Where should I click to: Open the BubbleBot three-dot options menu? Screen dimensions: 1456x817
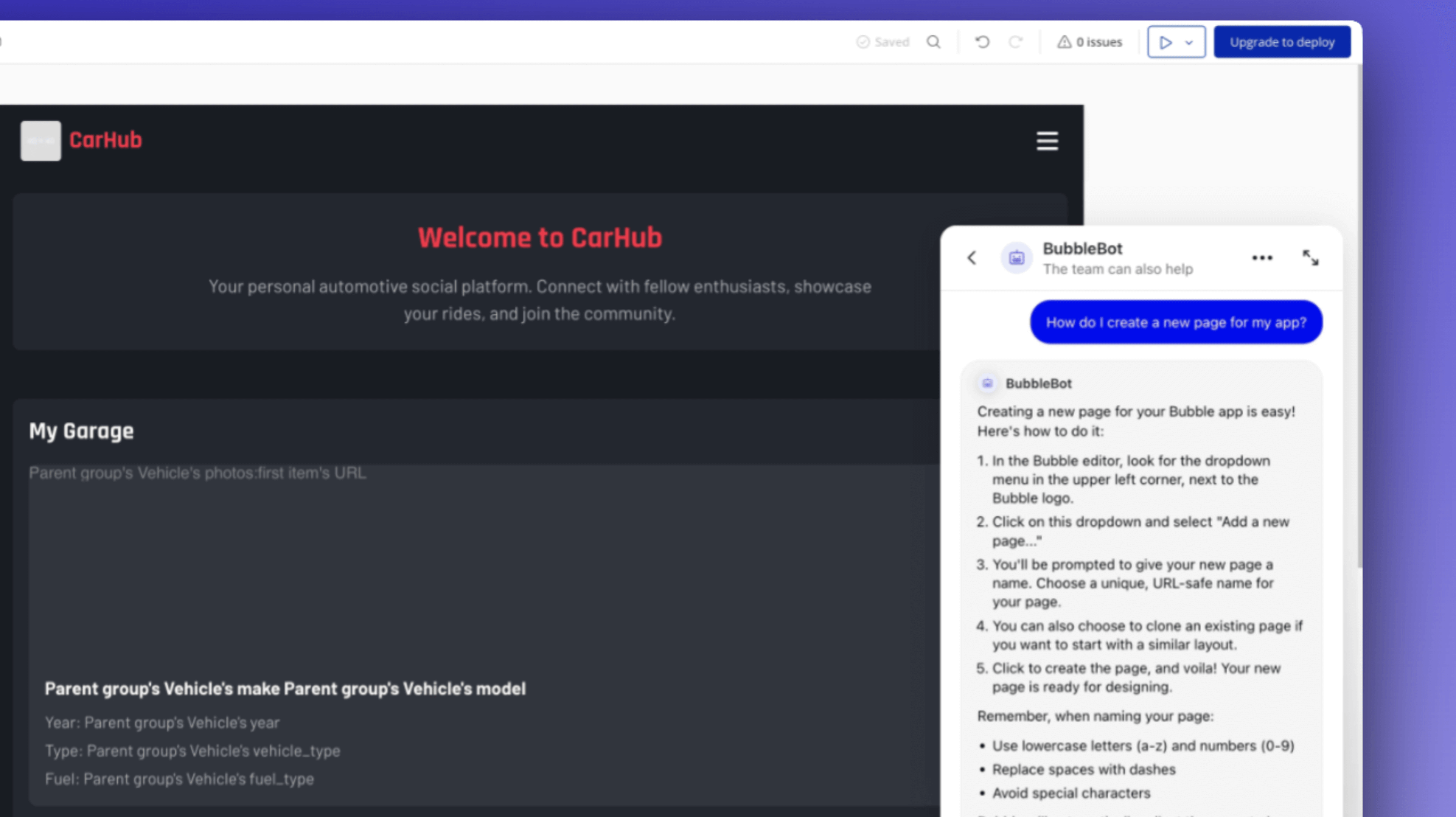coord(1262,258)
